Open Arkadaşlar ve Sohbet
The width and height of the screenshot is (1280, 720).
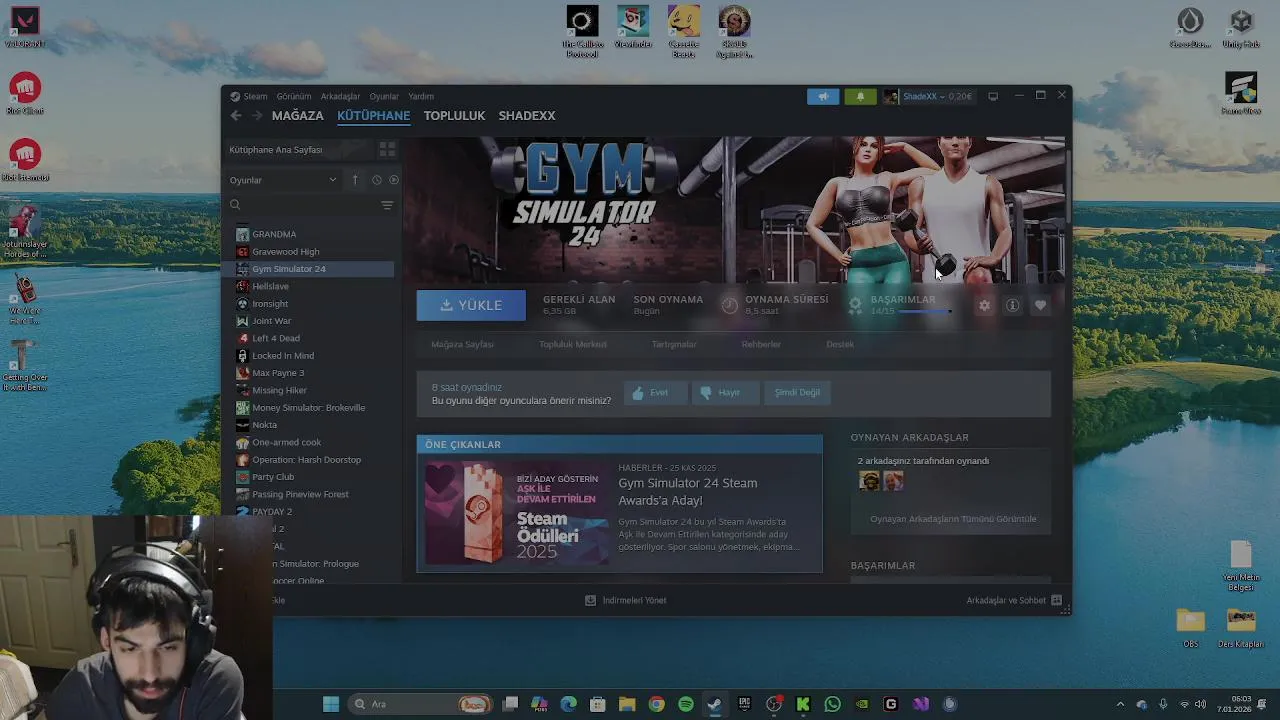coord(1013,600)
